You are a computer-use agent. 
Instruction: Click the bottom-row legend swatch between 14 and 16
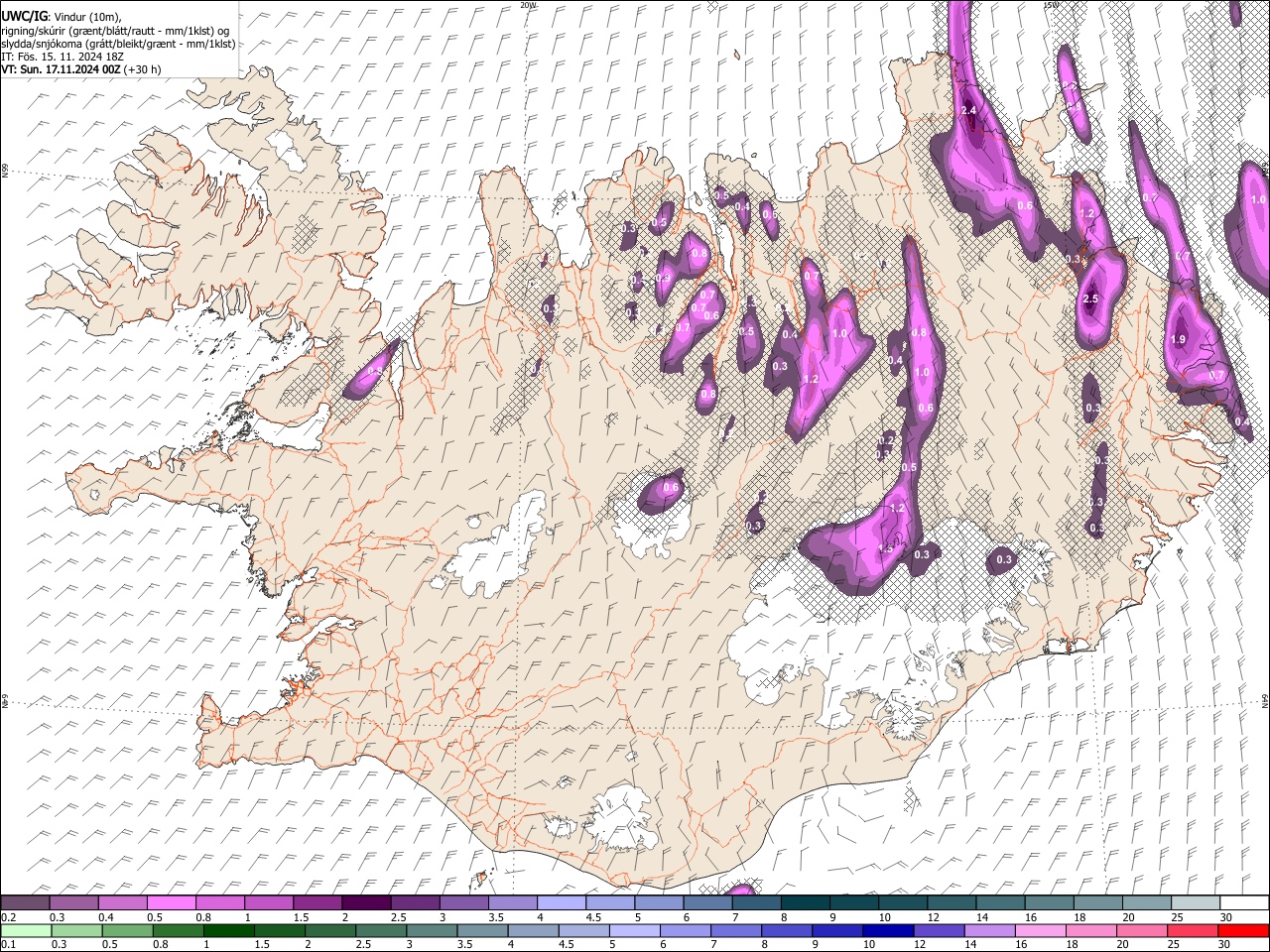point(990,930)
